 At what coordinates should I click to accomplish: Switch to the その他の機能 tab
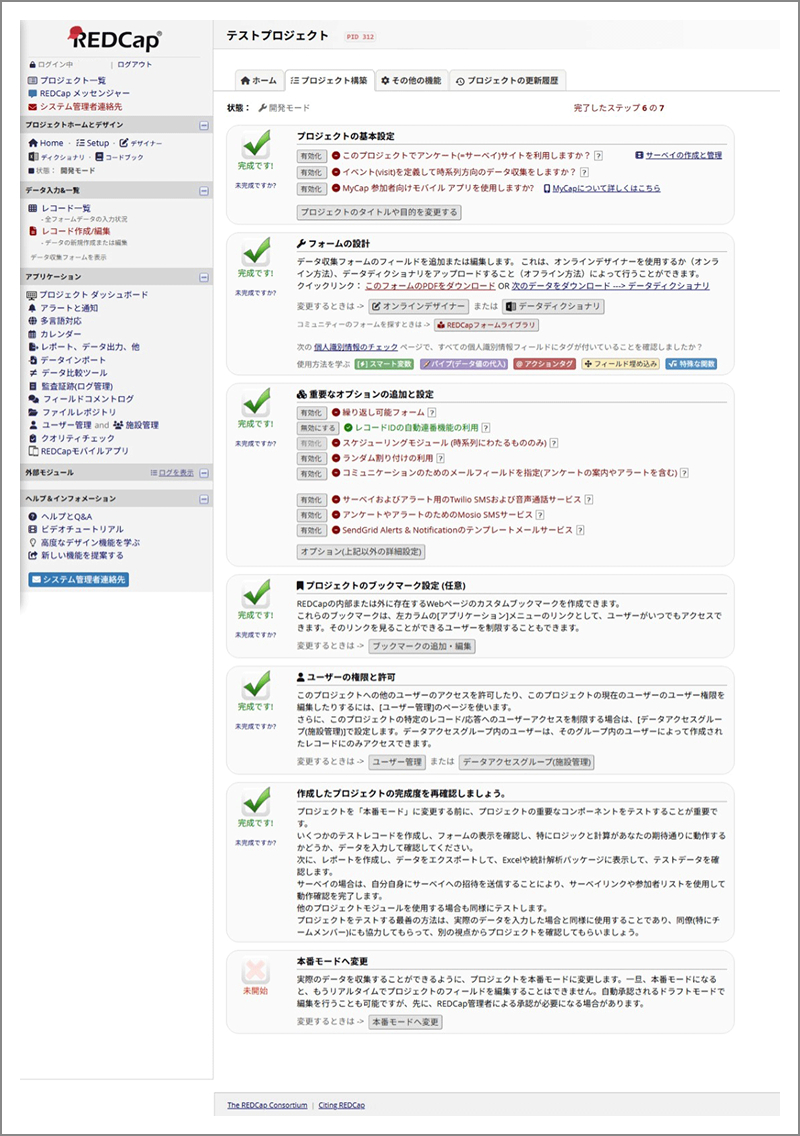[411, 80]
